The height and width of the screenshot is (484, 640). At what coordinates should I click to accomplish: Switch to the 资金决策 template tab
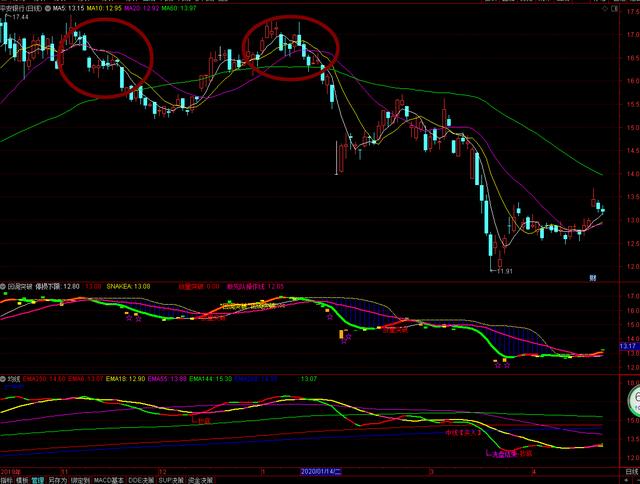coord(200,480)
